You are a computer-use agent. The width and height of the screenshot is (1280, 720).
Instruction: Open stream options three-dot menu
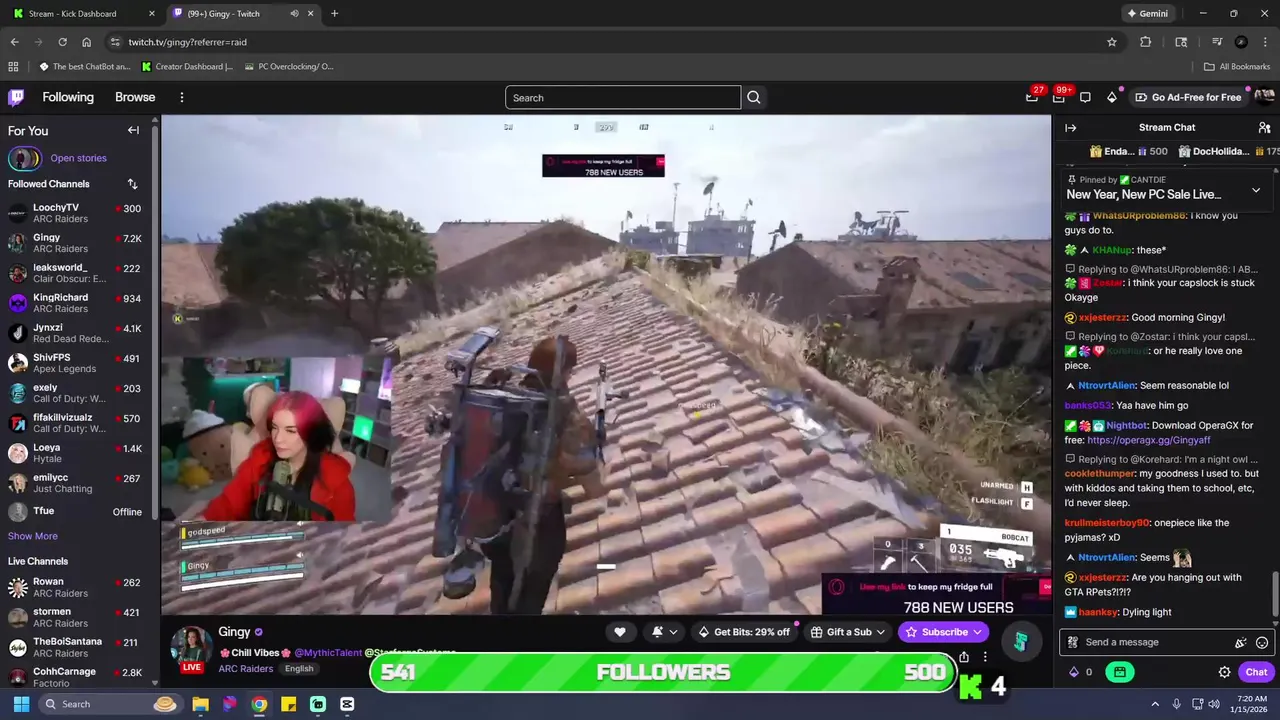[985, 657]
